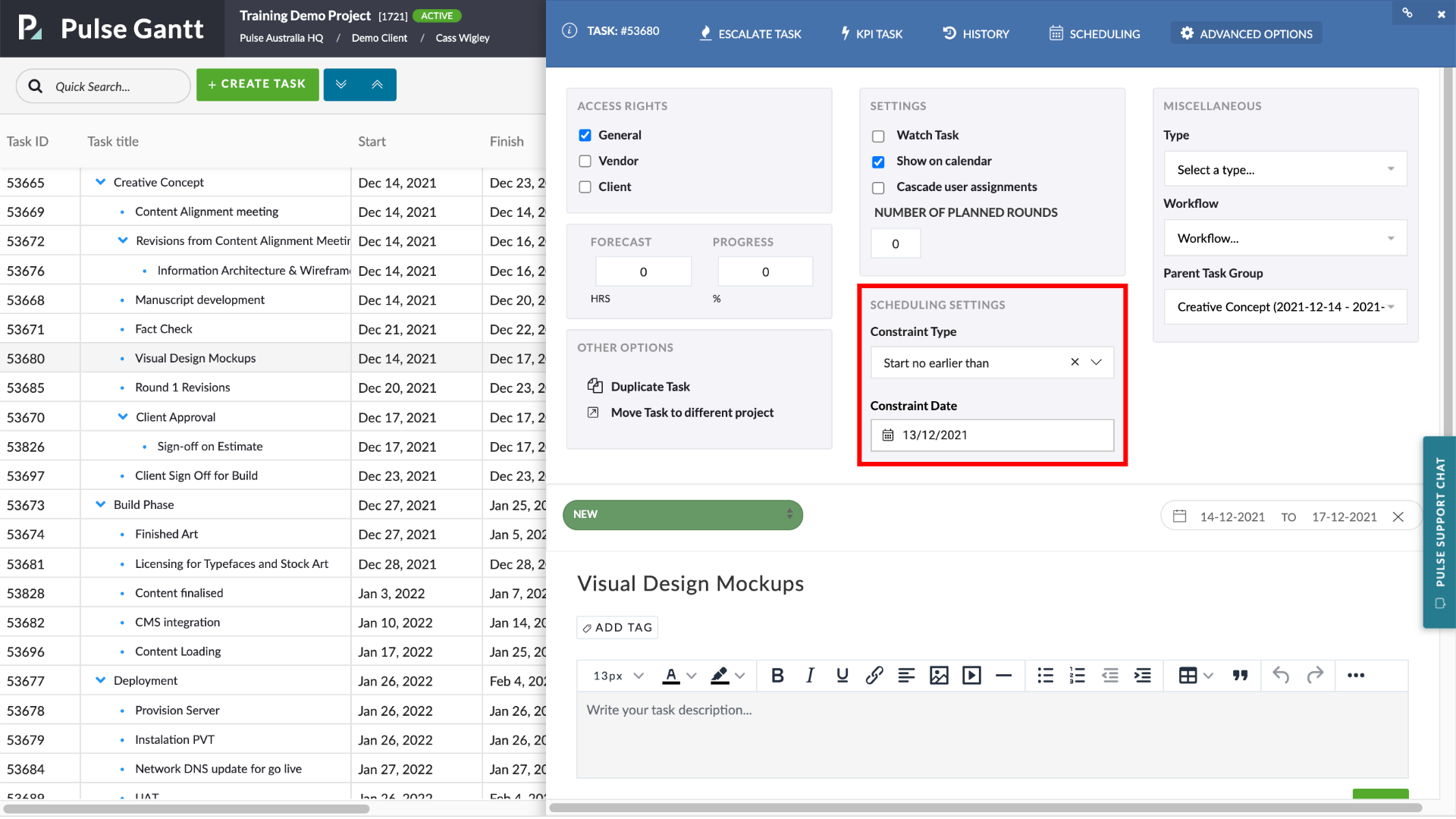Click the Constraint Date input field
The width and height of the screenshot is (1456, 819).
992,435
